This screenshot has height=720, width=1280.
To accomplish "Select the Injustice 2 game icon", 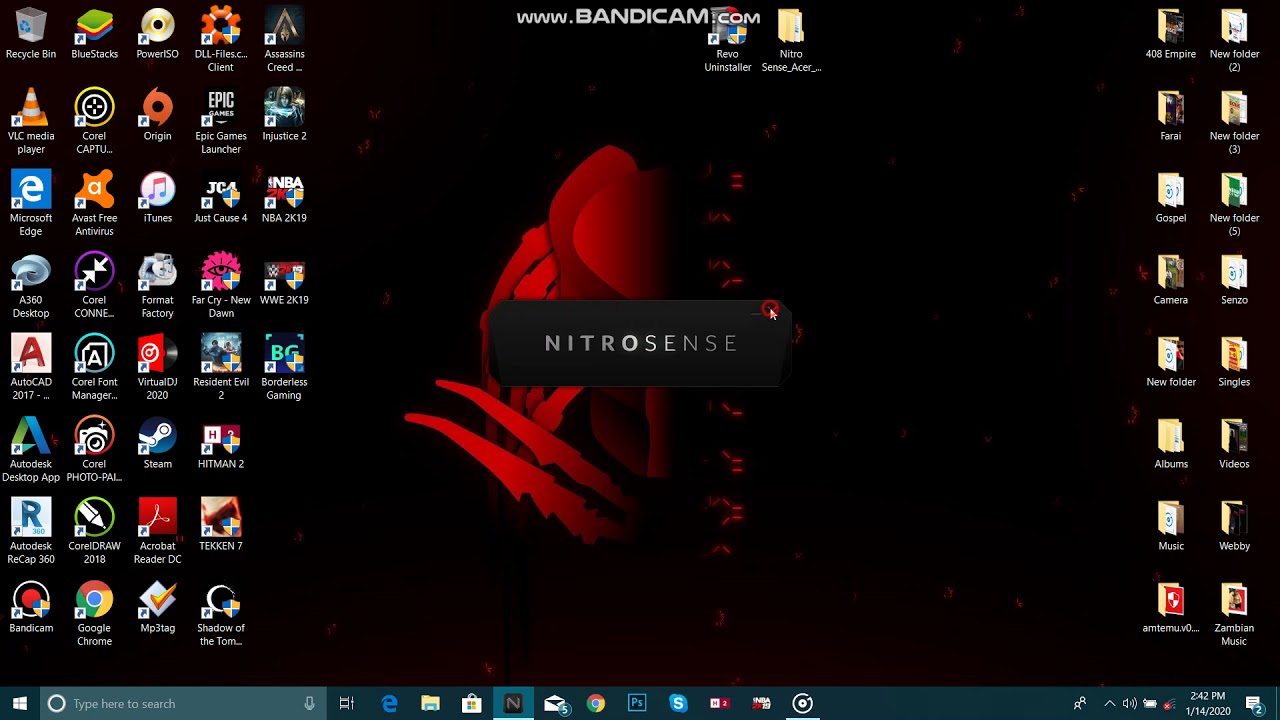I will point(284,116).
